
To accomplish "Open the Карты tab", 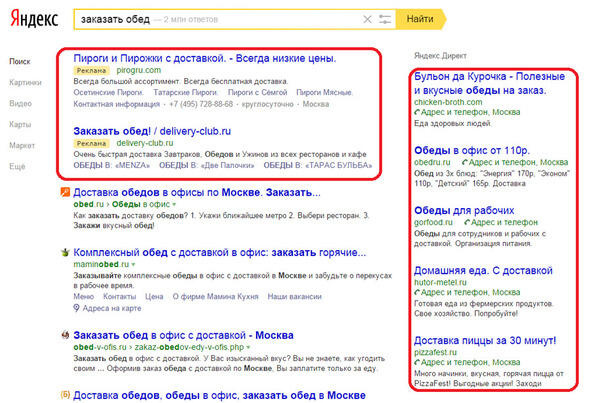I will 20,124.
